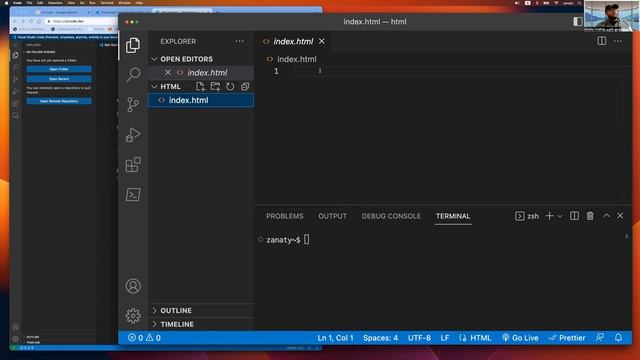Select the TERMINAL tab
Image resolution: width=640 pixels, height=360 pixels.
point(453,216)
